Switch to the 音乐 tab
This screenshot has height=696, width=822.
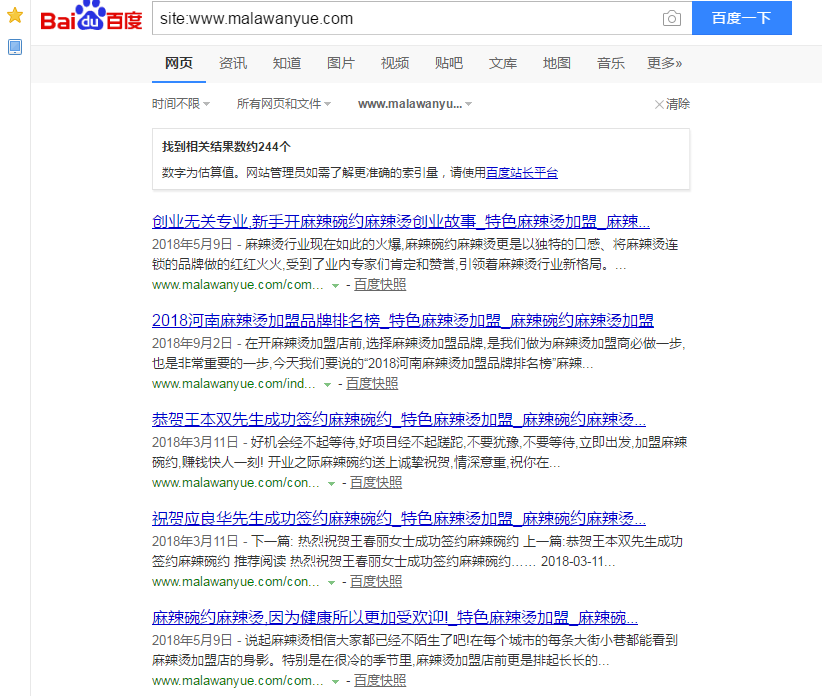tap(610, 62)
